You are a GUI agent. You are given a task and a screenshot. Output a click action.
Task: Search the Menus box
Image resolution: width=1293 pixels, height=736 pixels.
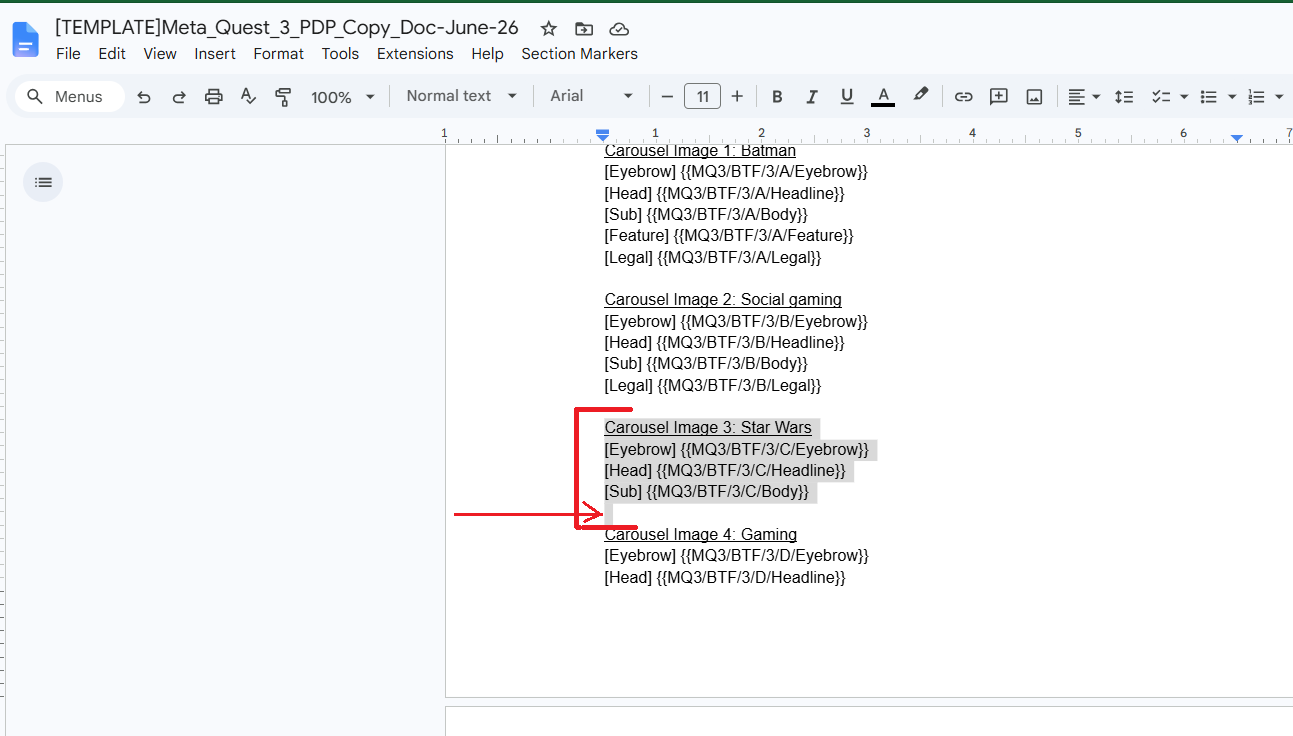tap(68, 97)
